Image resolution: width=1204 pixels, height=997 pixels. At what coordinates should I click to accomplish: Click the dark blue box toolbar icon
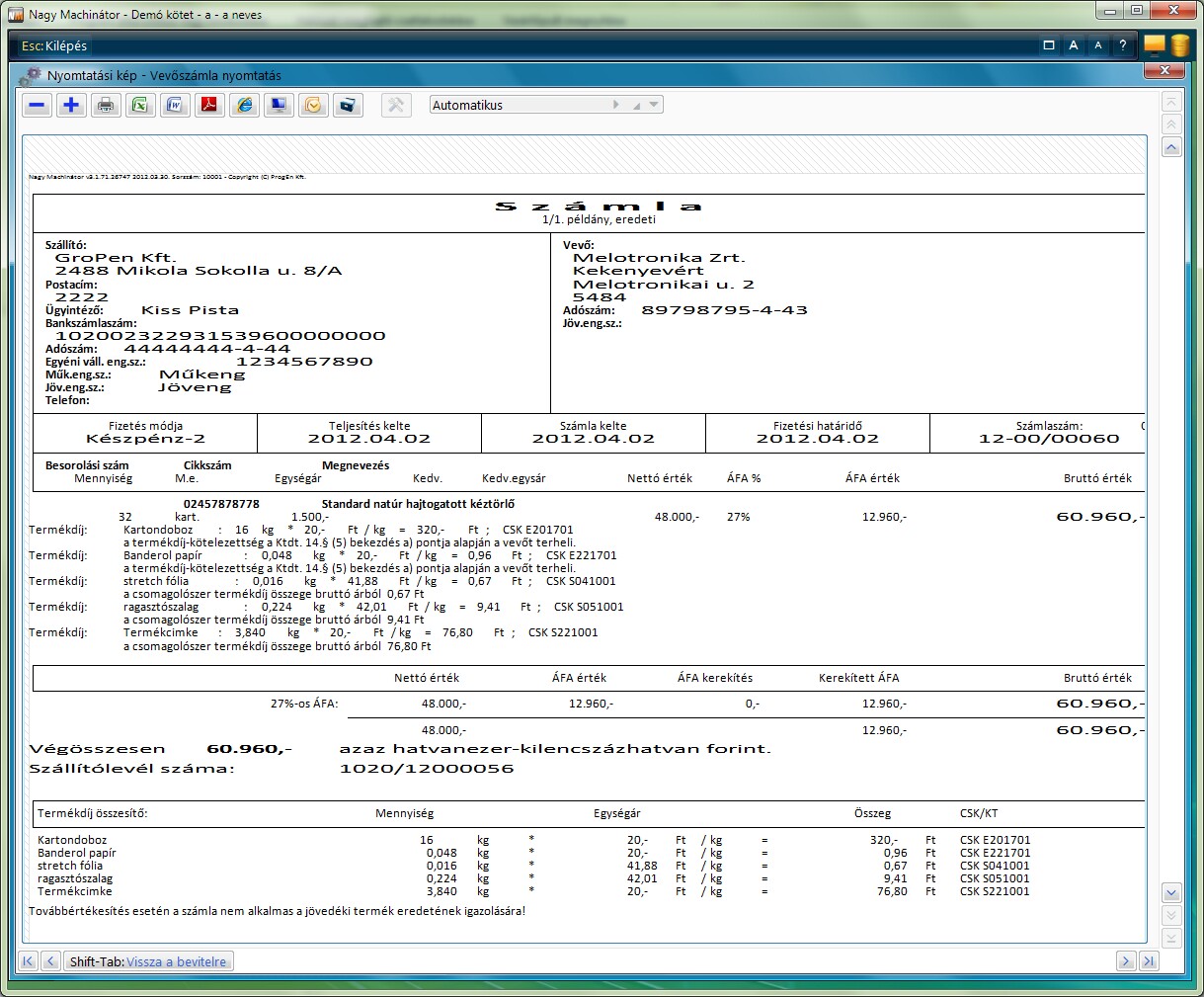(348, 106)
